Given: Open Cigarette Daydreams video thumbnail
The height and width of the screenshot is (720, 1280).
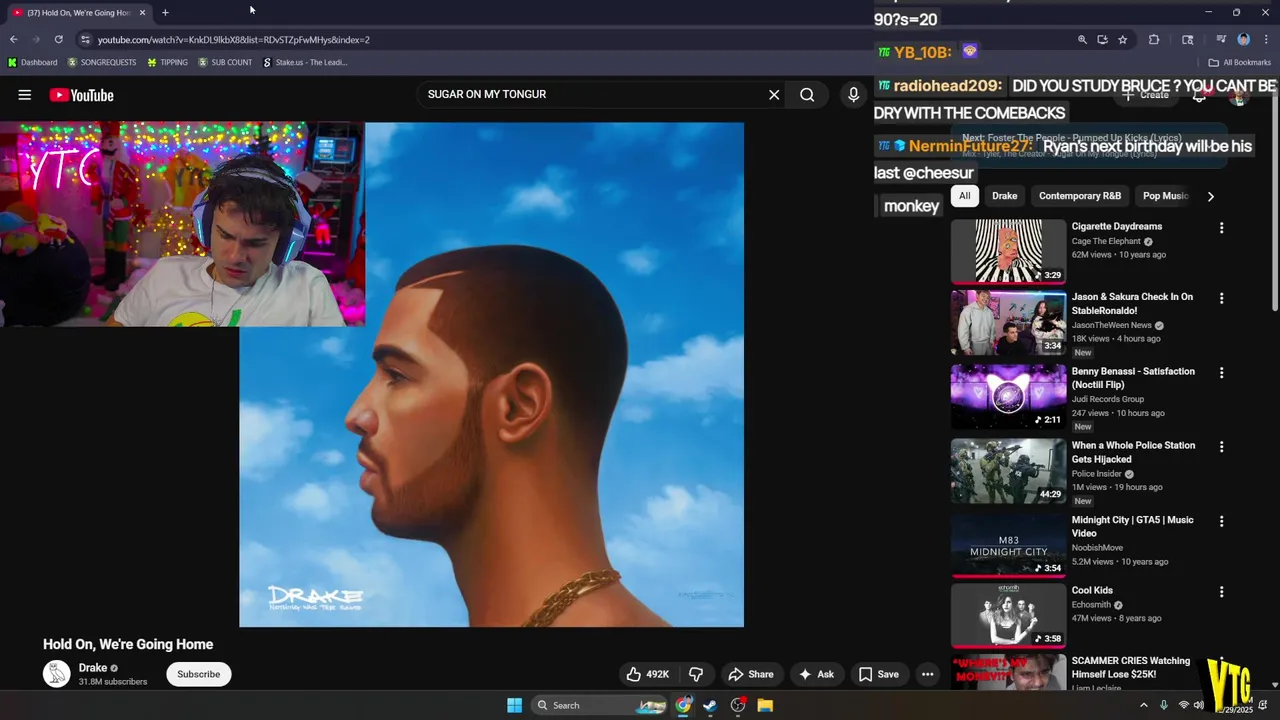Looking at the screenshot, I should 1008,251.
